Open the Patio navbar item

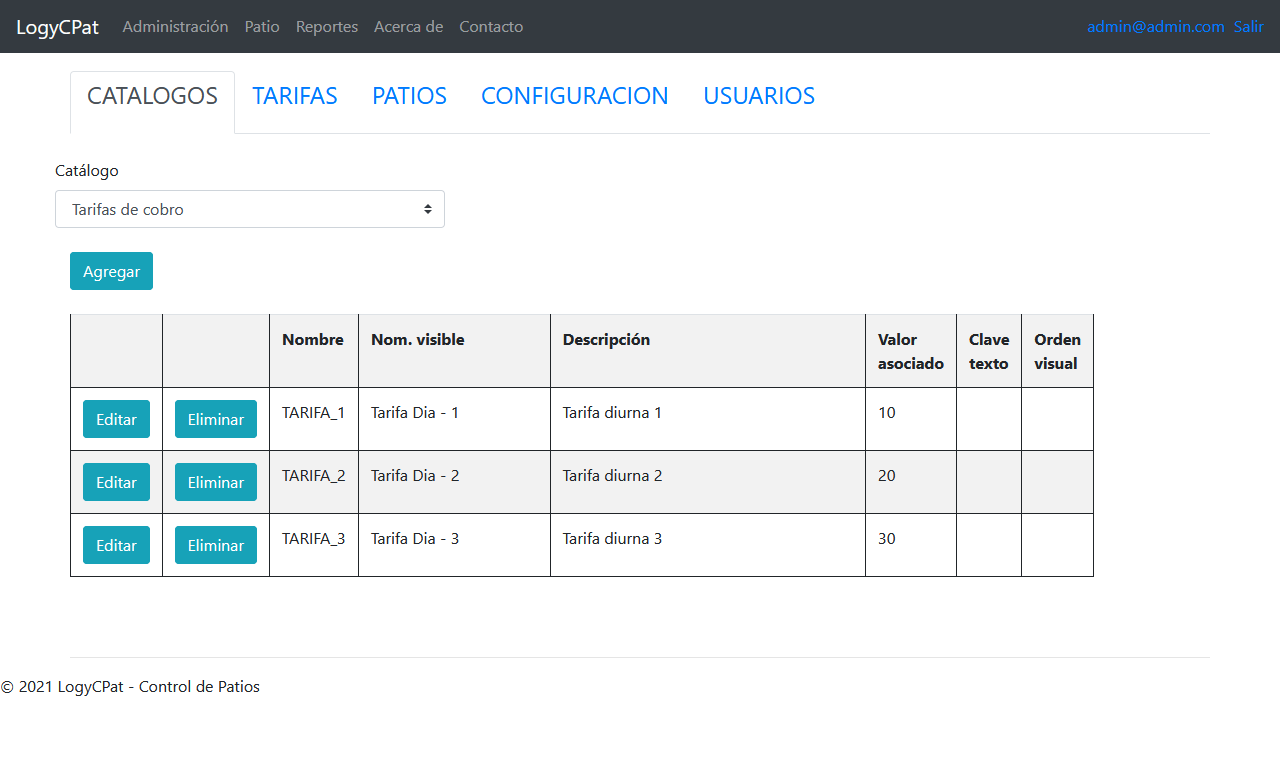coord(262,27)
